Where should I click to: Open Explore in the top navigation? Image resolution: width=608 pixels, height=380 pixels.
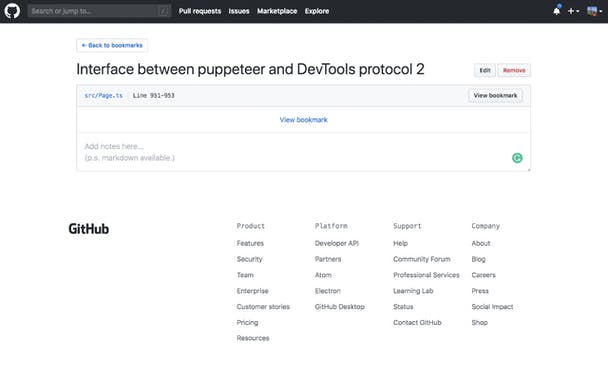317,11
